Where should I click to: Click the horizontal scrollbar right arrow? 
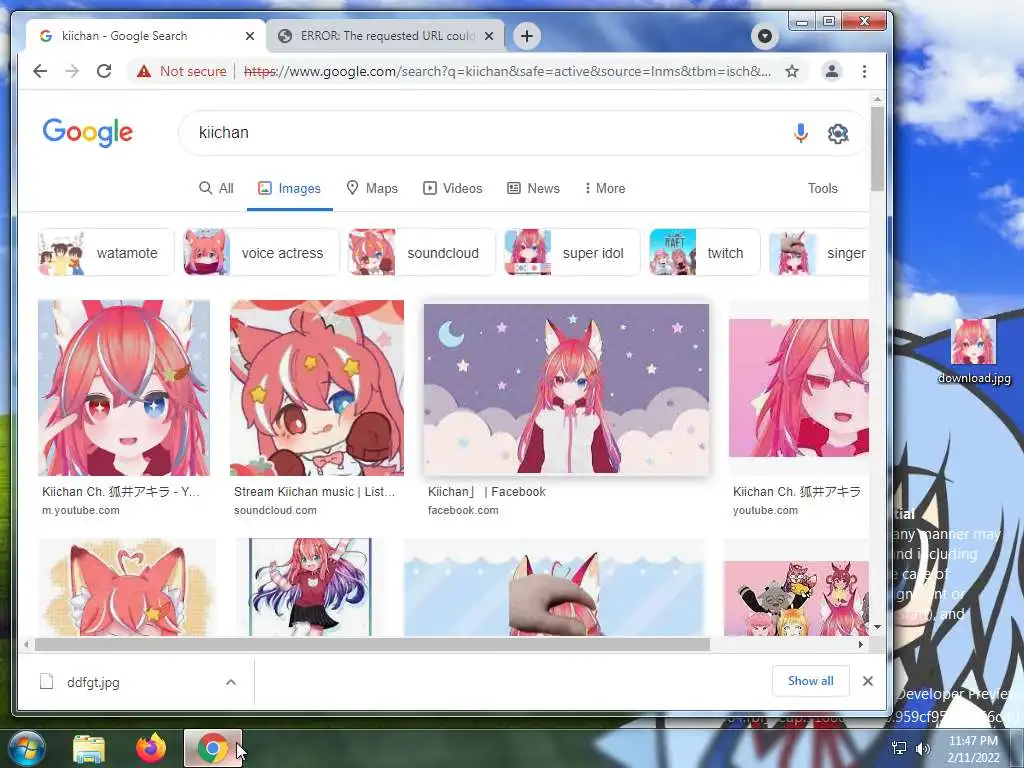coord(861,645)
